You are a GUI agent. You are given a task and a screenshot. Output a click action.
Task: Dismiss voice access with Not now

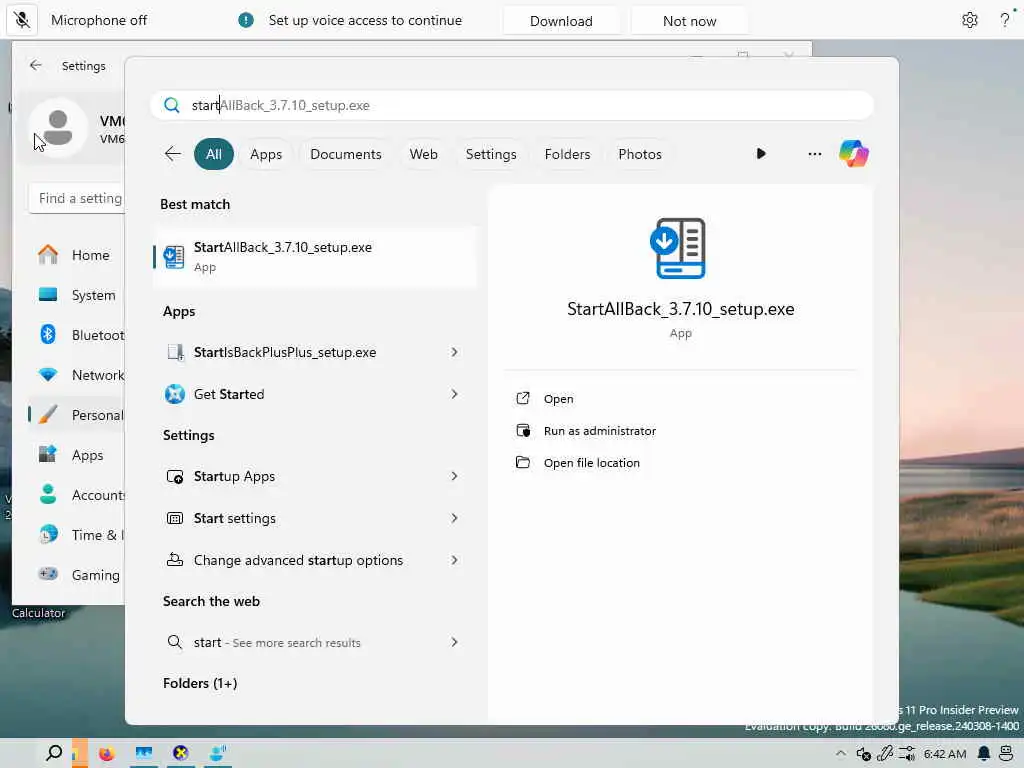coord(690,21)
